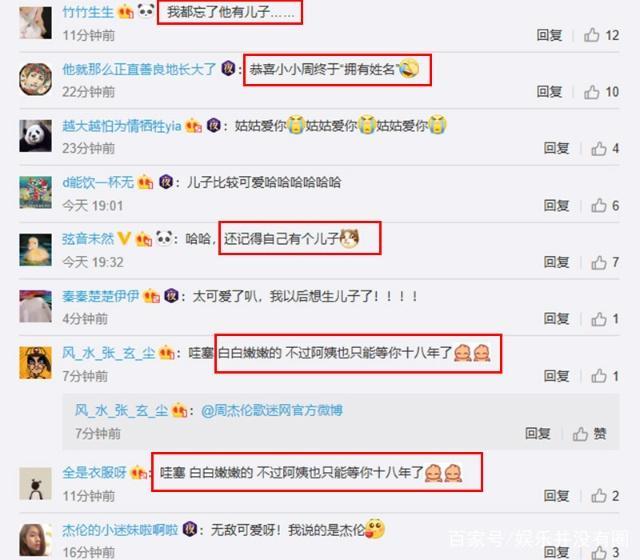Open 杰伦的小迷妹啦啊啦 user profile
Image resolution: width=640 pixels, height=560 pixels.
120,530
